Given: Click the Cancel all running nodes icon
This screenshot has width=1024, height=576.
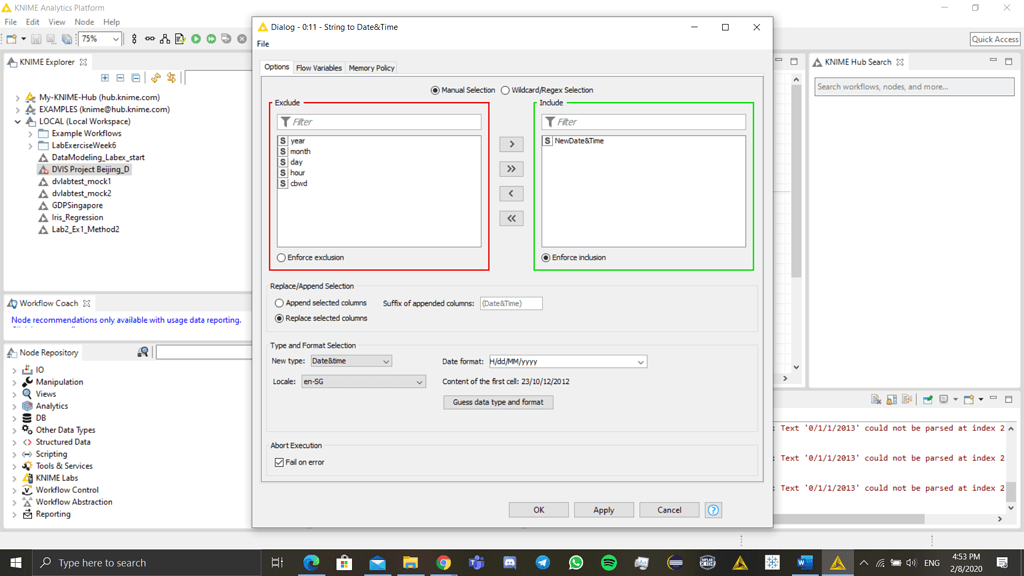Looking at the screenshot, I should coord(242,39).
